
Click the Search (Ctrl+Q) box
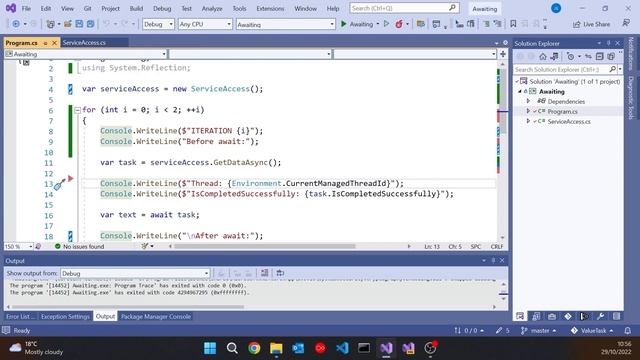point(404,8)
